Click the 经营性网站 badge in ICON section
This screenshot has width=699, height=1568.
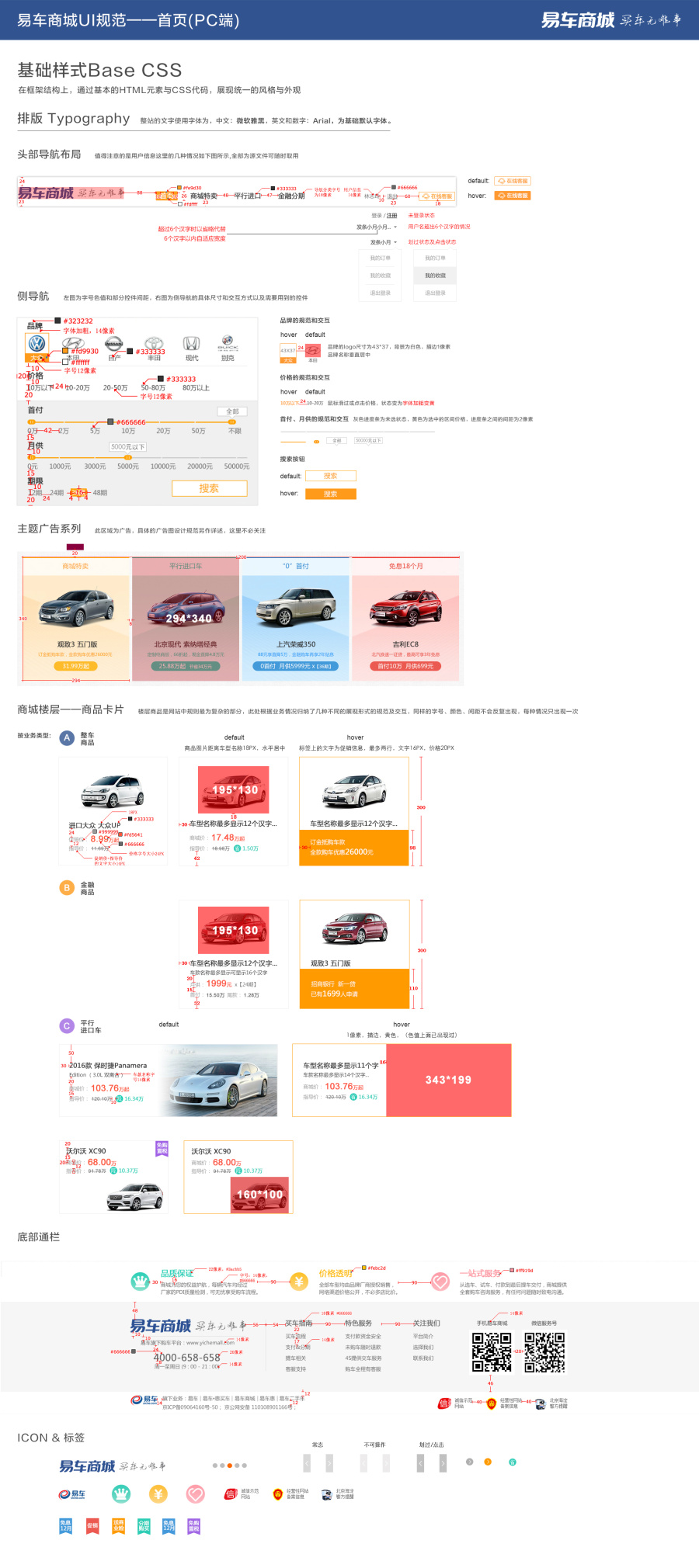click(290, 1493)
